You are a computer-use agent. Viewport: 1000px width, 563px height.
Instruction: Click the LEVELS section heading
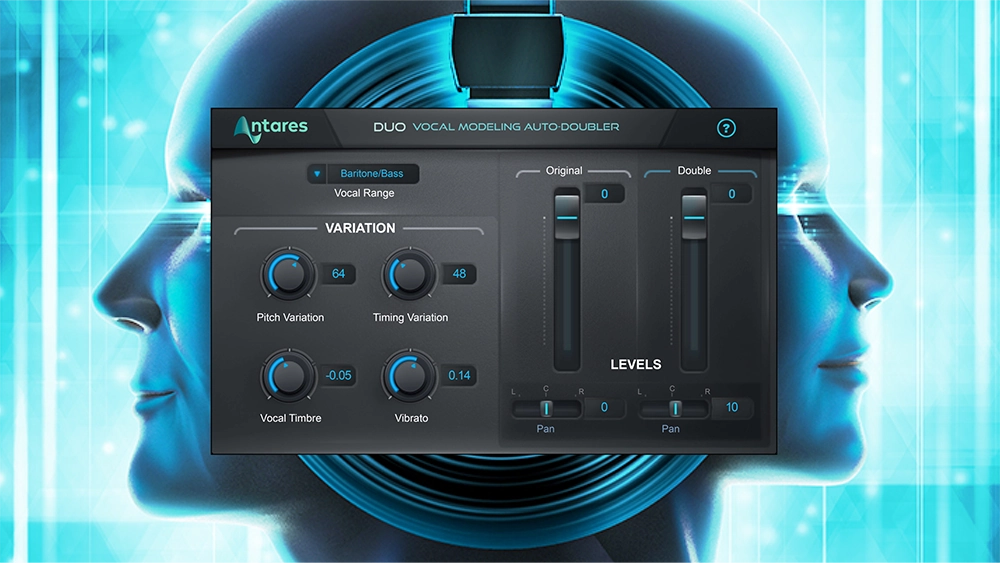(x=636, y=365)
